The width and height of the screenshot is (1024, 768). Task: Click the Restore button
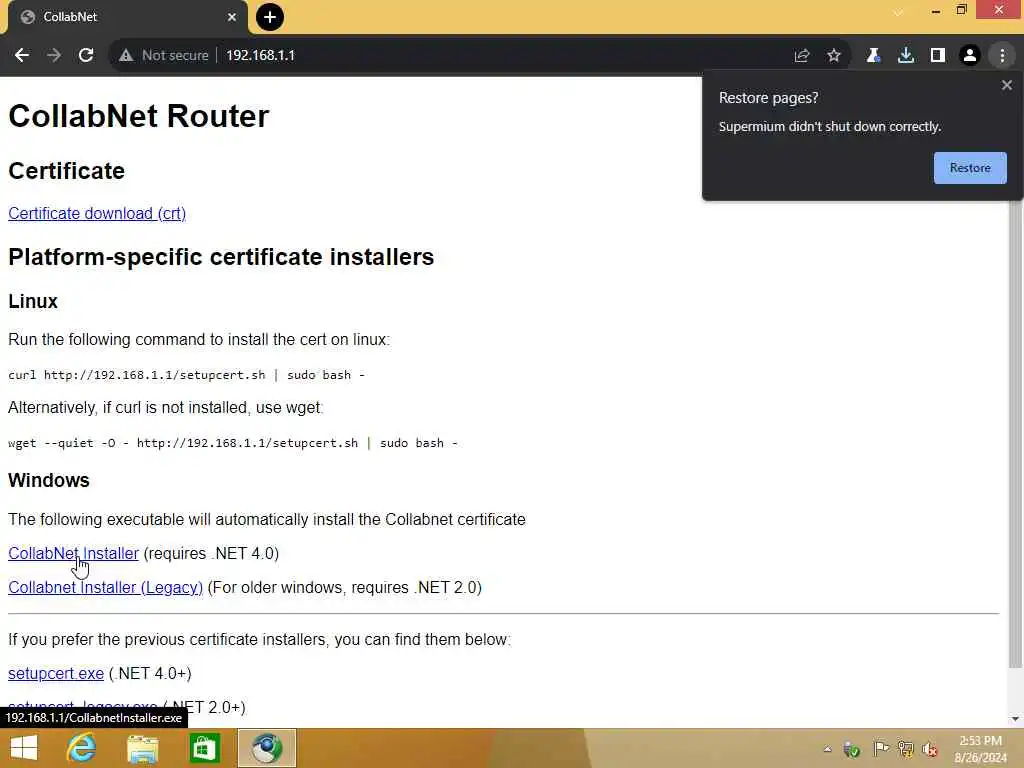click(x=970, y=168)
